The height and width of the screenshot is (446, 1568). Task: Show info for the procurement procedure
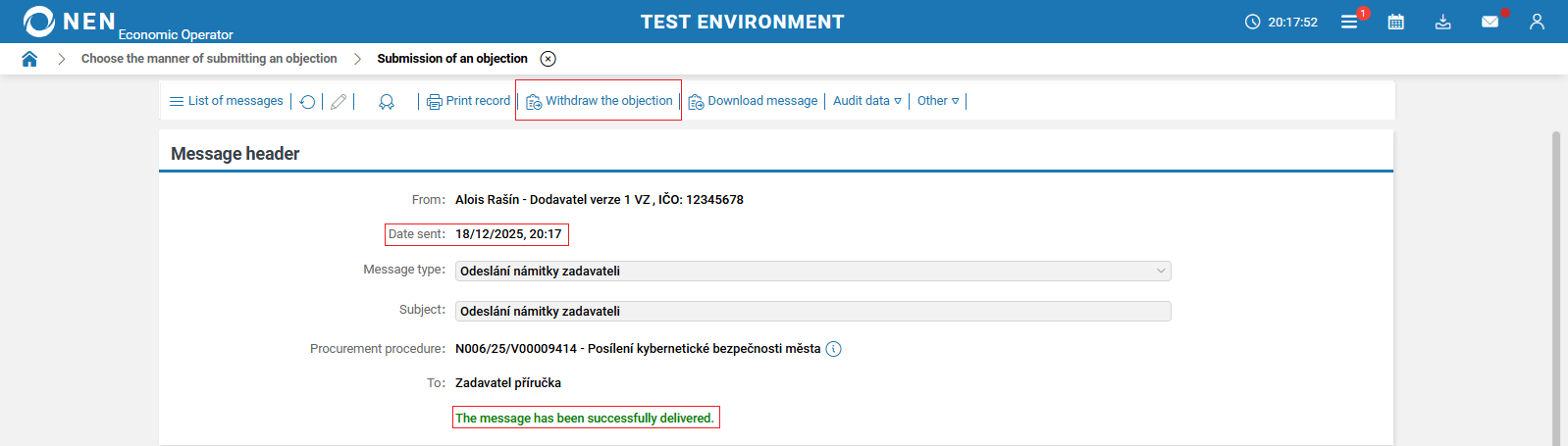point(833,349)
